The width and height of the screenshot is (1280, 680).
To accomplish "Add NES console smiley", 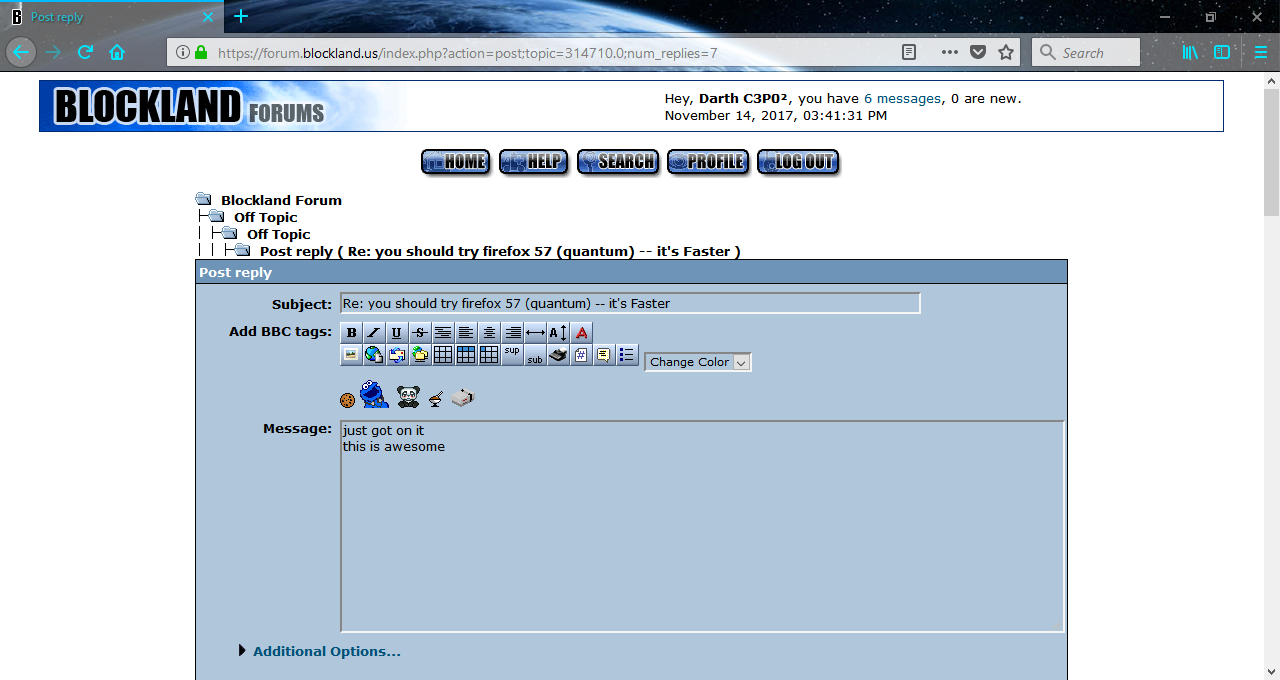I will [462, 397].
